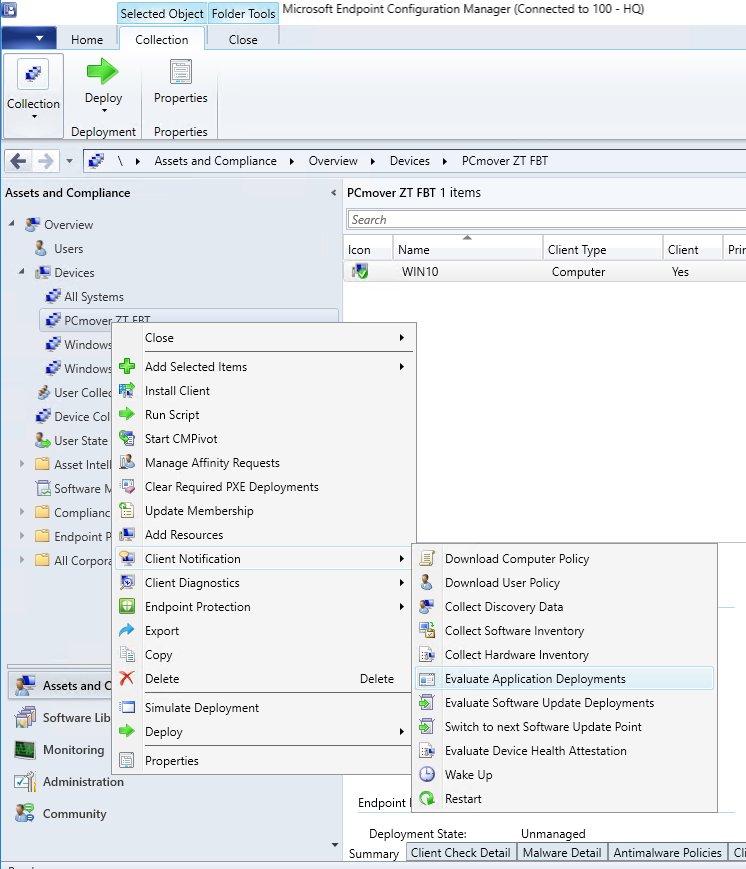Image resolution: width=746 pixels, height=869 pixels.
Task: Click the Properties ribbon icon
Action: tap(181, 72)
